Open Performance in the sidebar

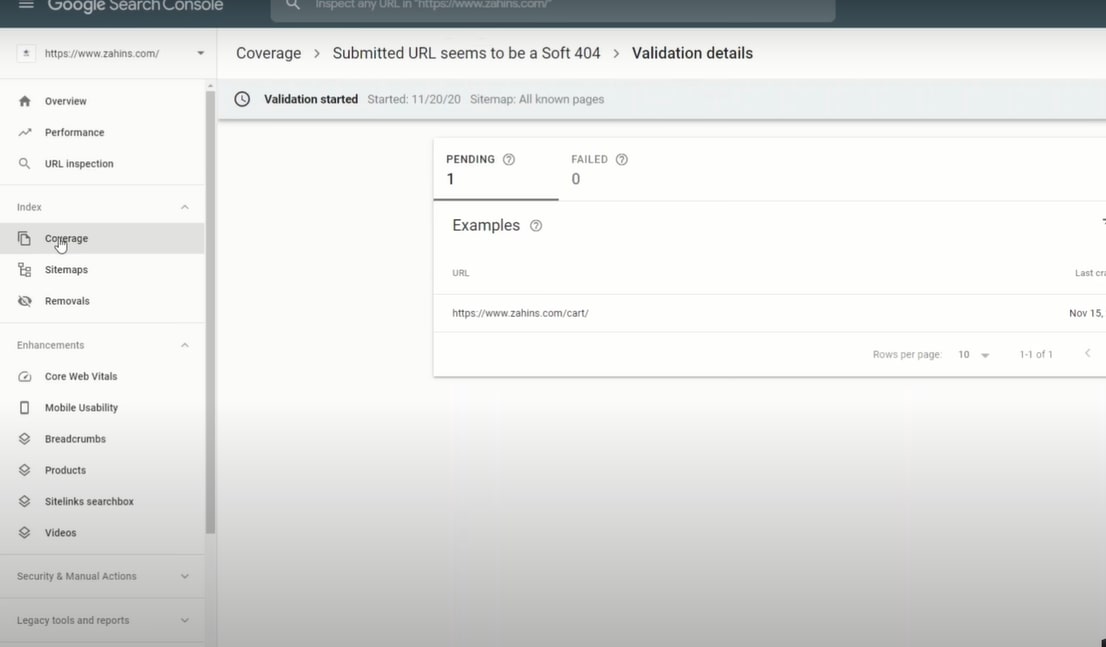[74, 133]
